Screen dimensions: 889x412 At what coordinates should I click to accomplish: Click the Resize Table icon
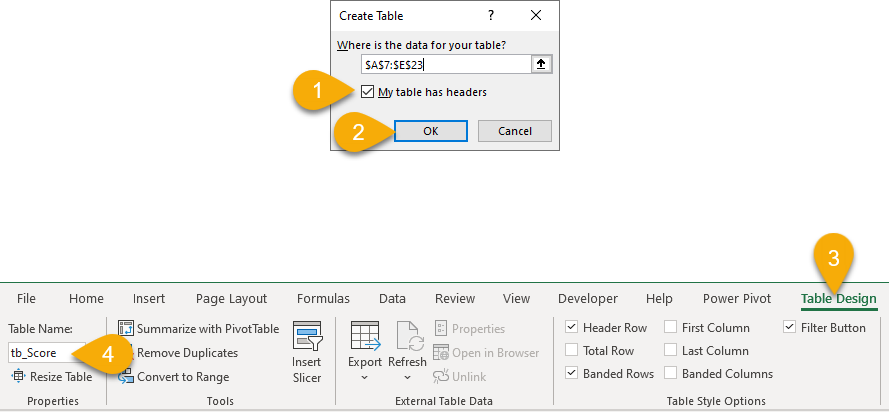coord(19,377)
